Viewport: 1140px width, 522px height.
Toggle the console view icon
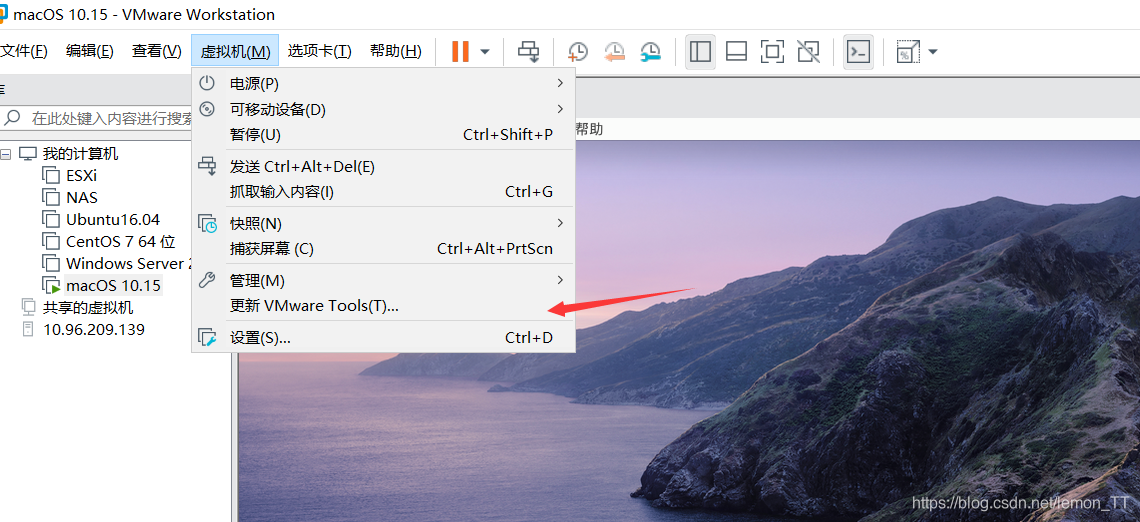pyautogui.click(x=858, y=52)
